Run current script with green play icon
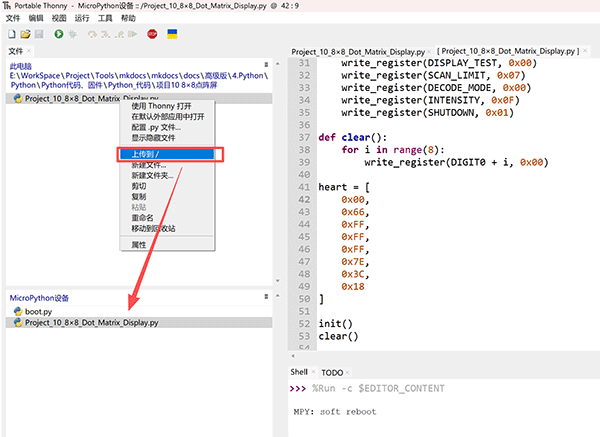600x437 pixels. (59, 34)
